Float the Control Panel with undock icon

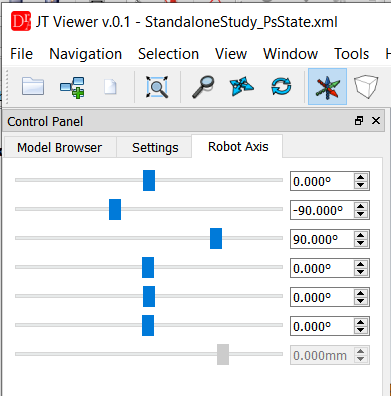[x=359, y=121]
